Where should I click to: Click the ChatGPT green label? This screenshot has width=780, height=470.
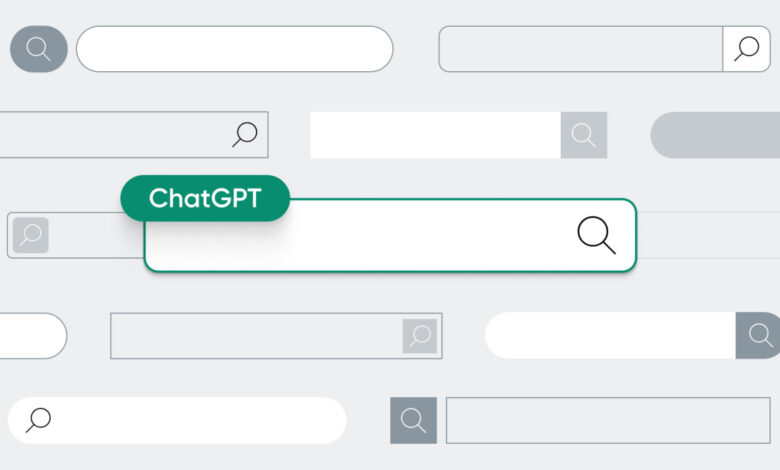tap(204, 198)
